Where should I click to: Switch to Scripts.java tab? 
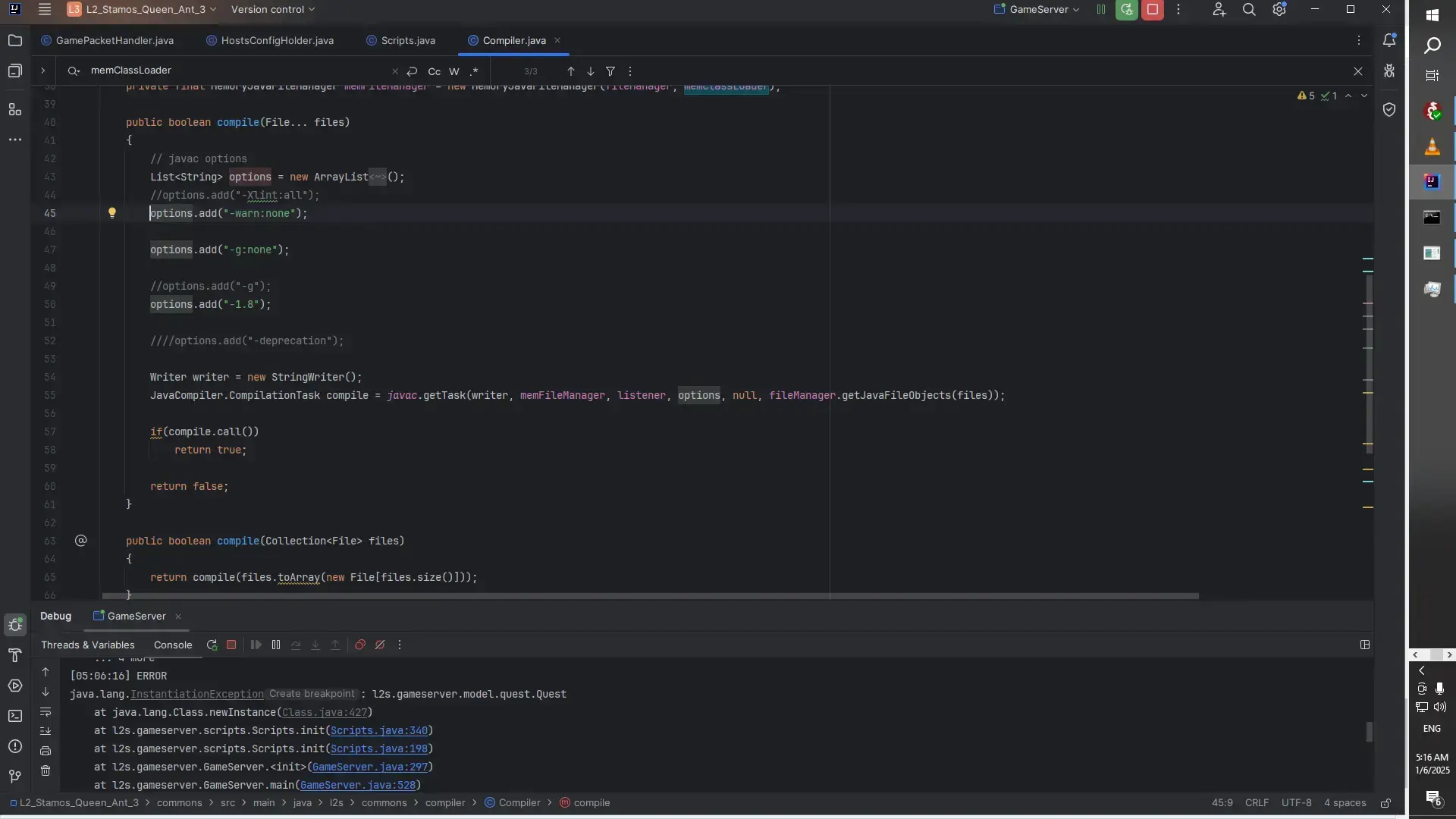(400, 41)
